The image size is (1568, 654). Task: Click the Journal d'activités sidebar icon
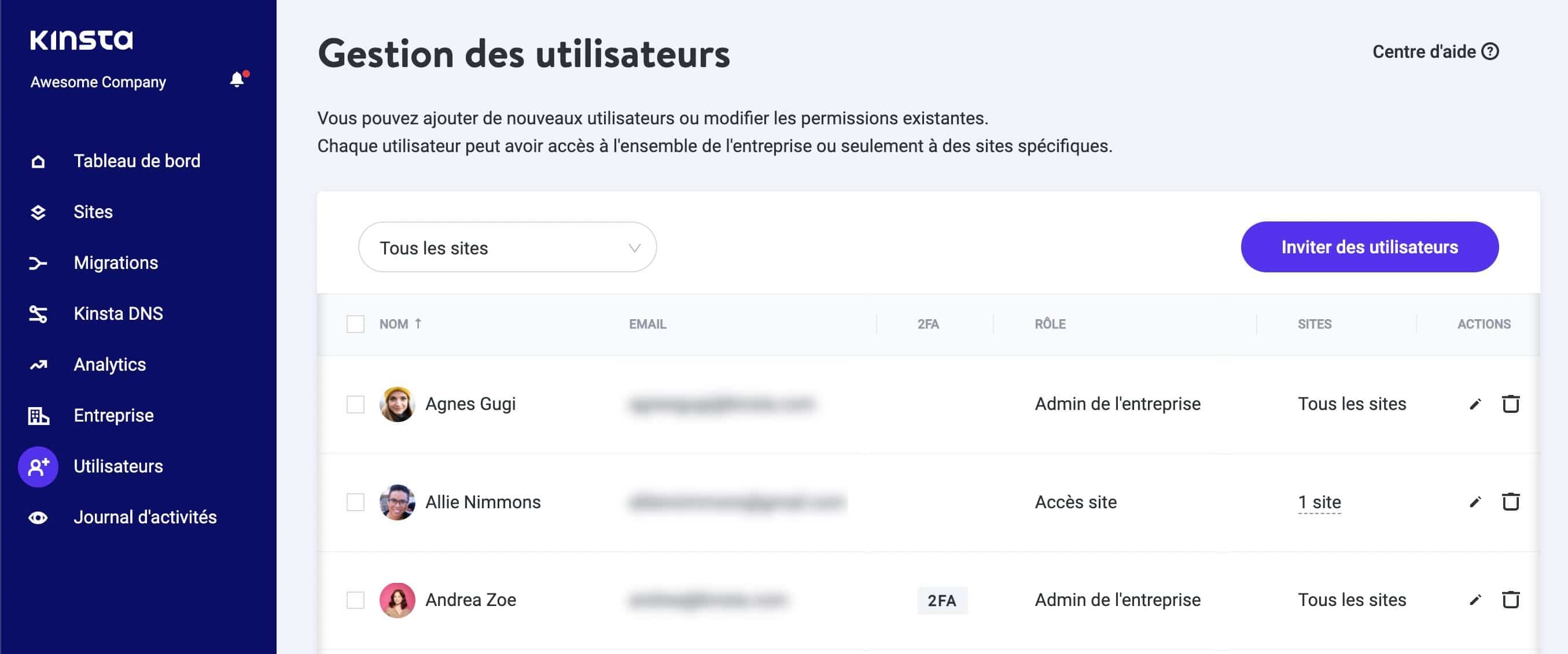click(37, 517)
